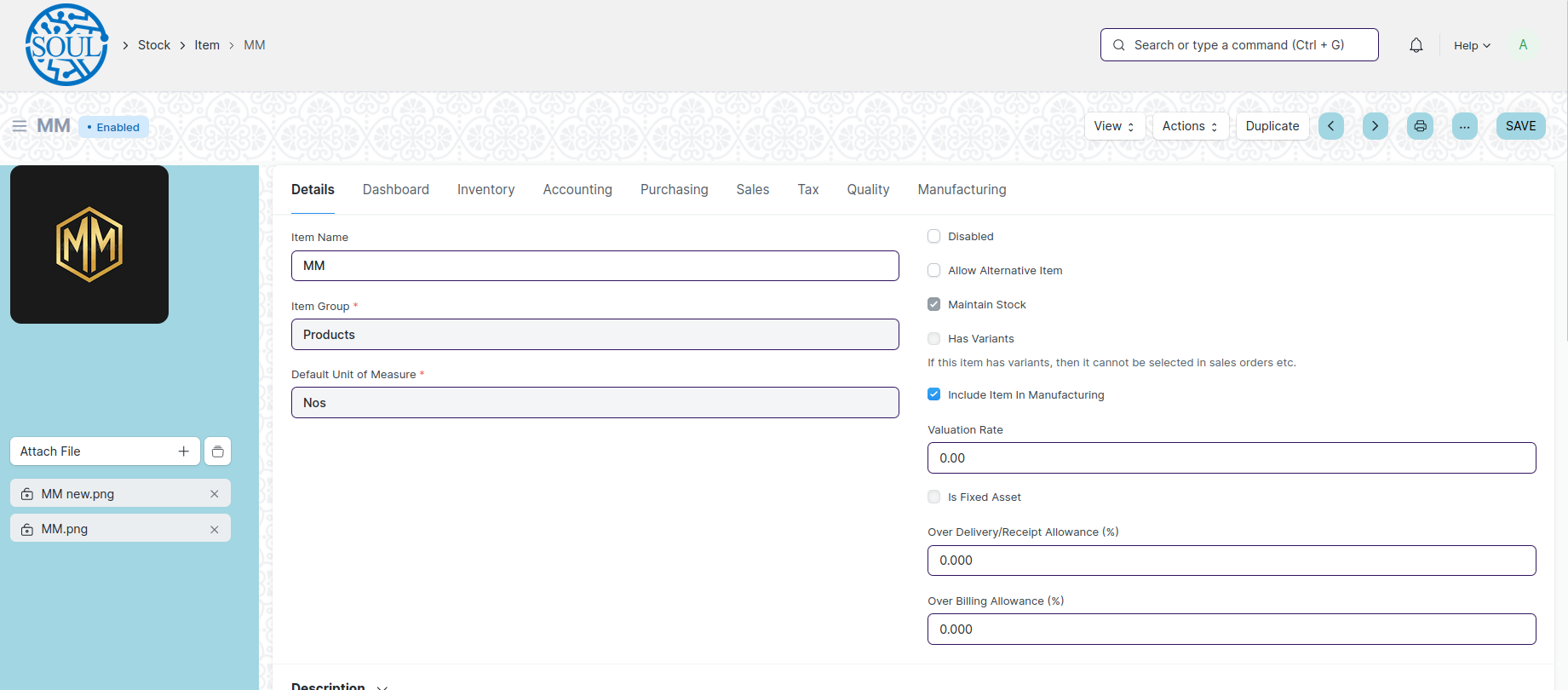Go to next document arrow
This screenshot has width=1568, height=690.
click(x=1376, y=126)
